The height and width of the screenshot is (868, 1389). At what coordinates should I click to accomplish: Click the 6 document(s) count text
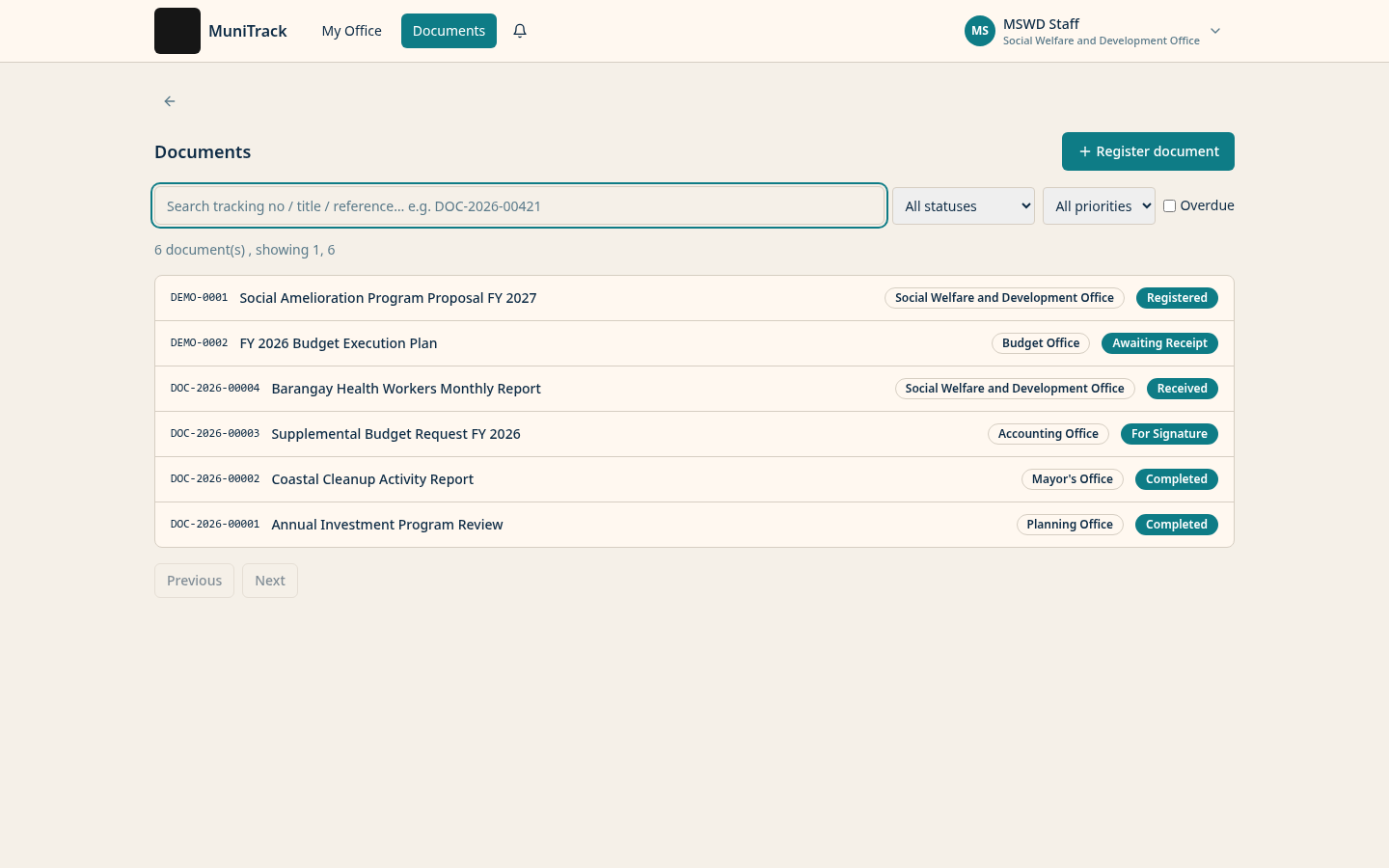[x=245, y=250]
